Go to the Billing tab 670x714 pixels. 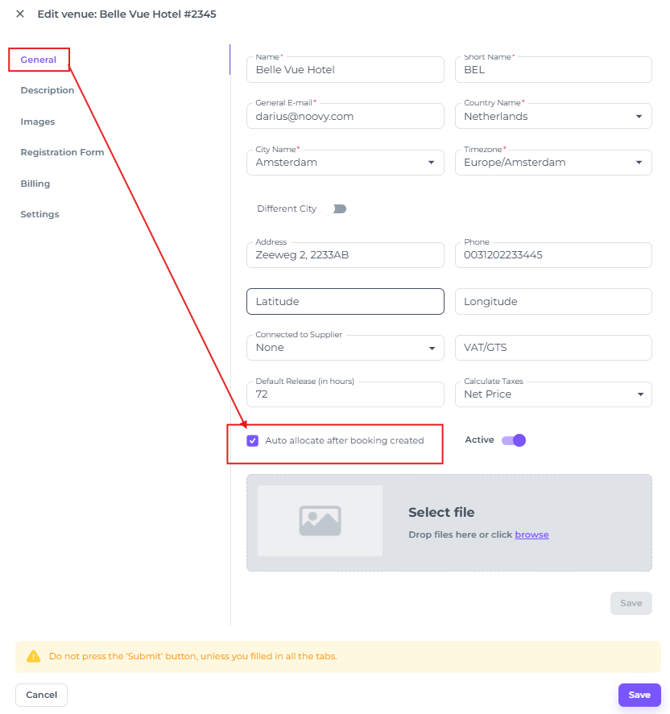point(35,184)
